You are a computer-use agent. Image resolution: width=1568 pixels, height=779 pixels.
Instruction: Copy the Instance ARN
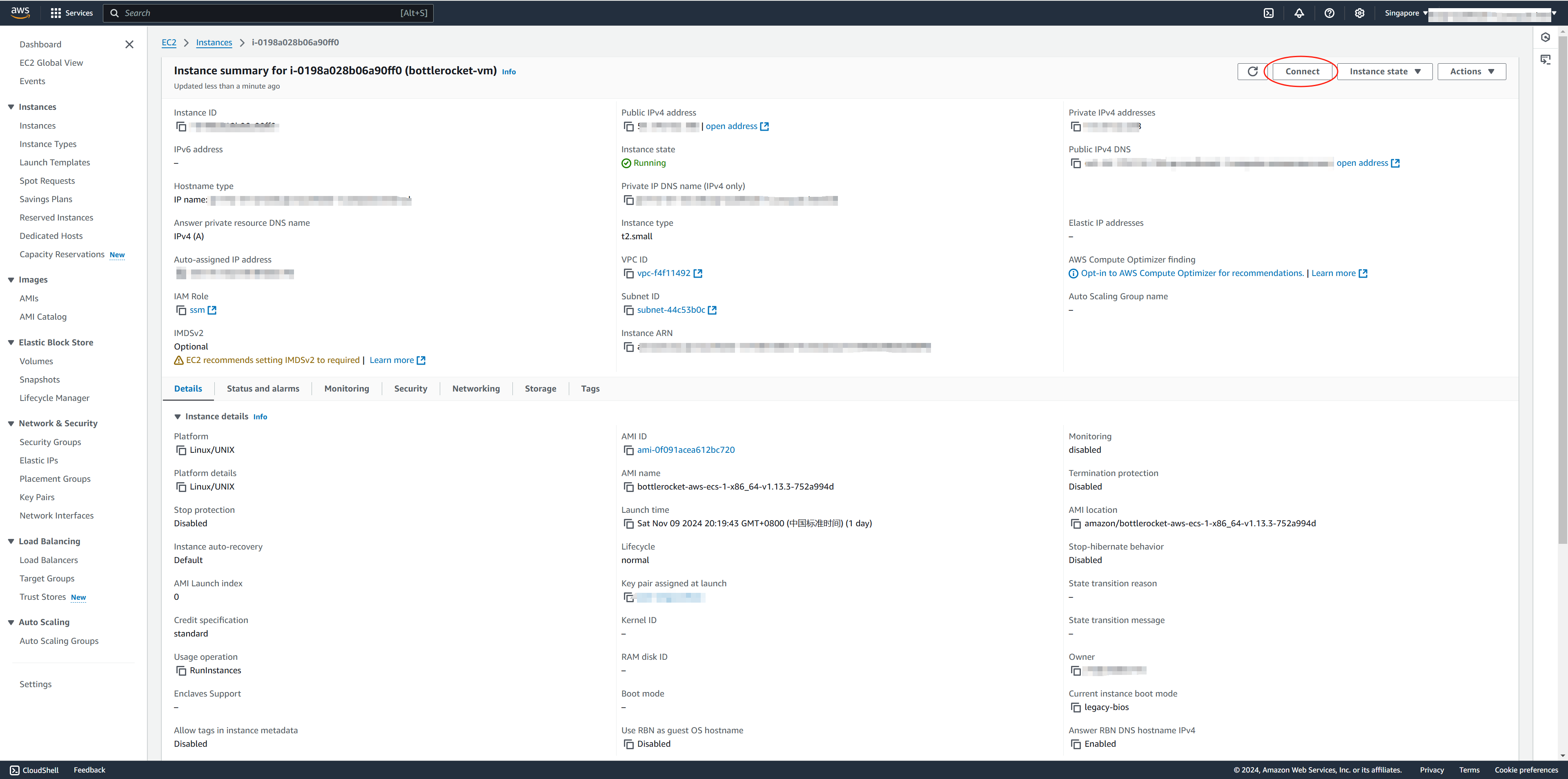[629, 347]
